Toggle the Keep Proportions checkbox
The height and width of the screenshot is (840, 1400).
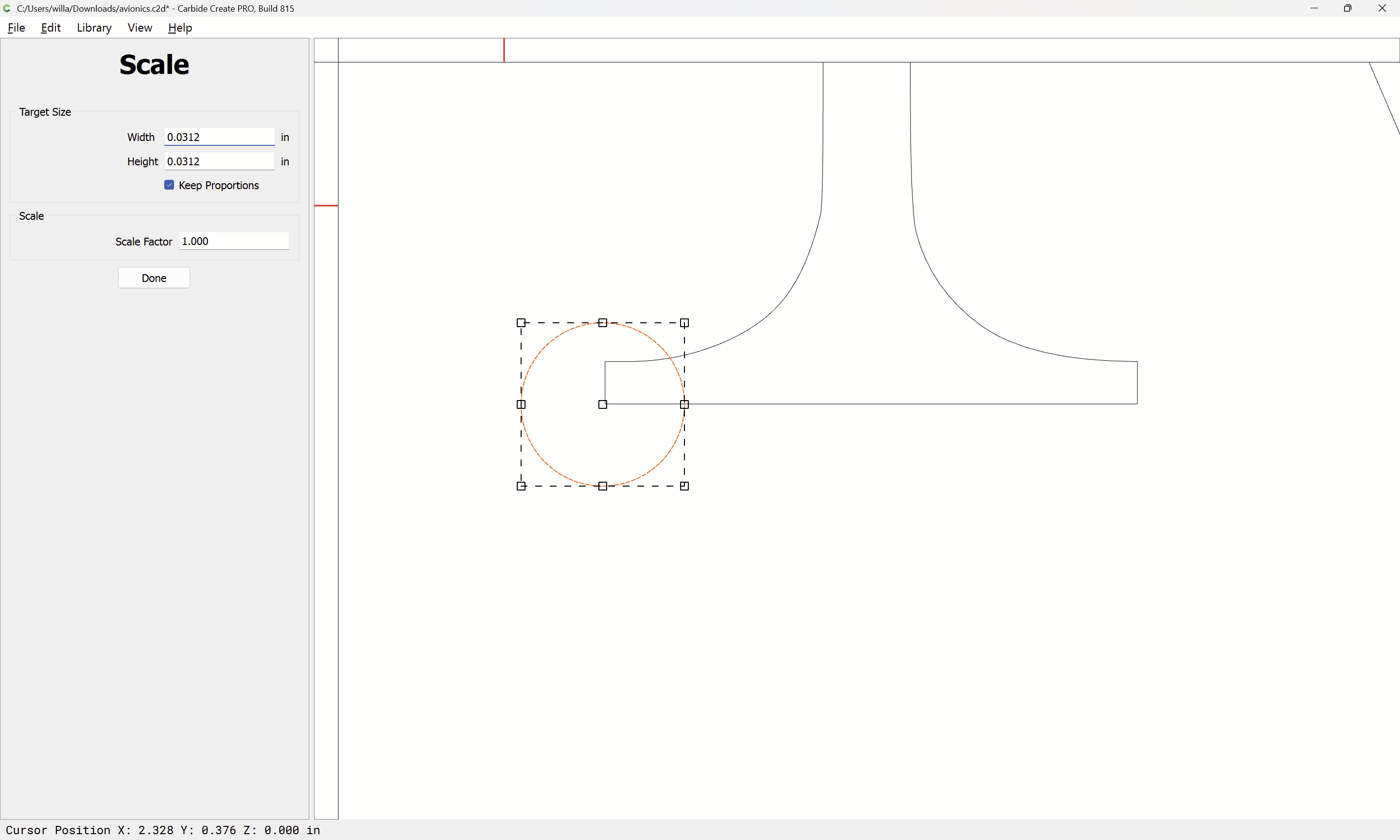point(169,185)
